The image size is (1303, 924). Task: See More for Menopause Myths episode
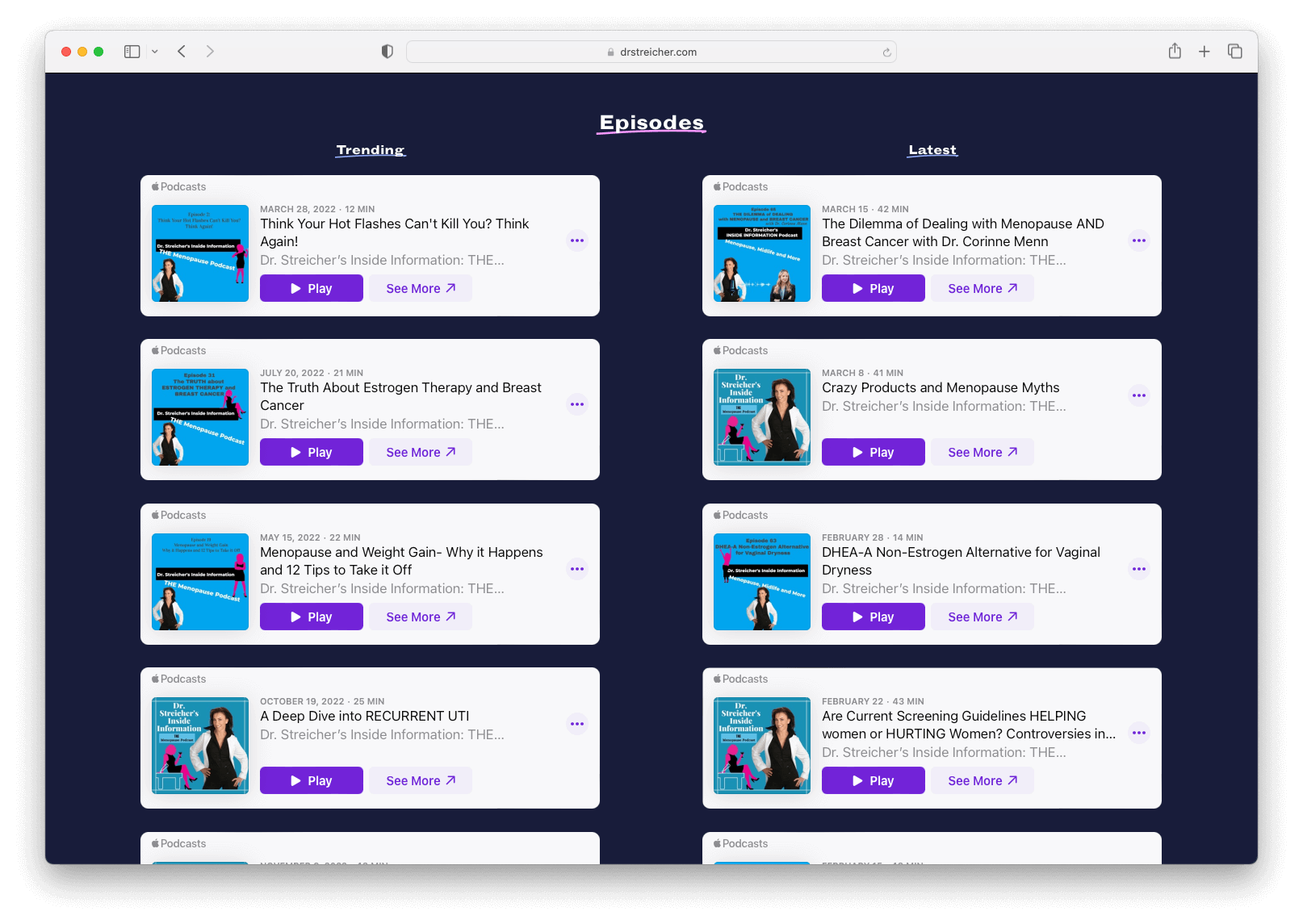coord(982,452)
